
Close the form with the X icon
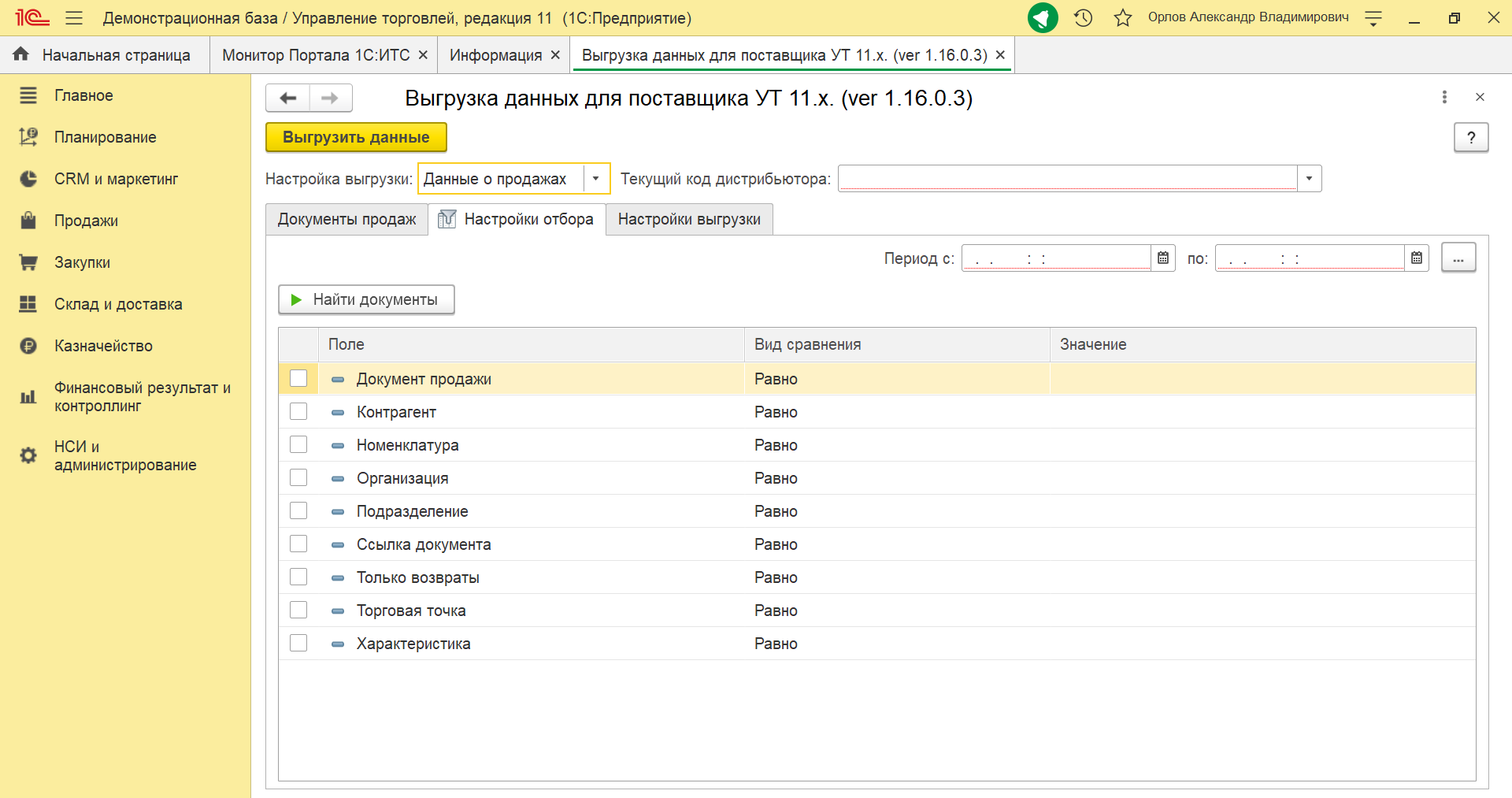point(1480,97)
